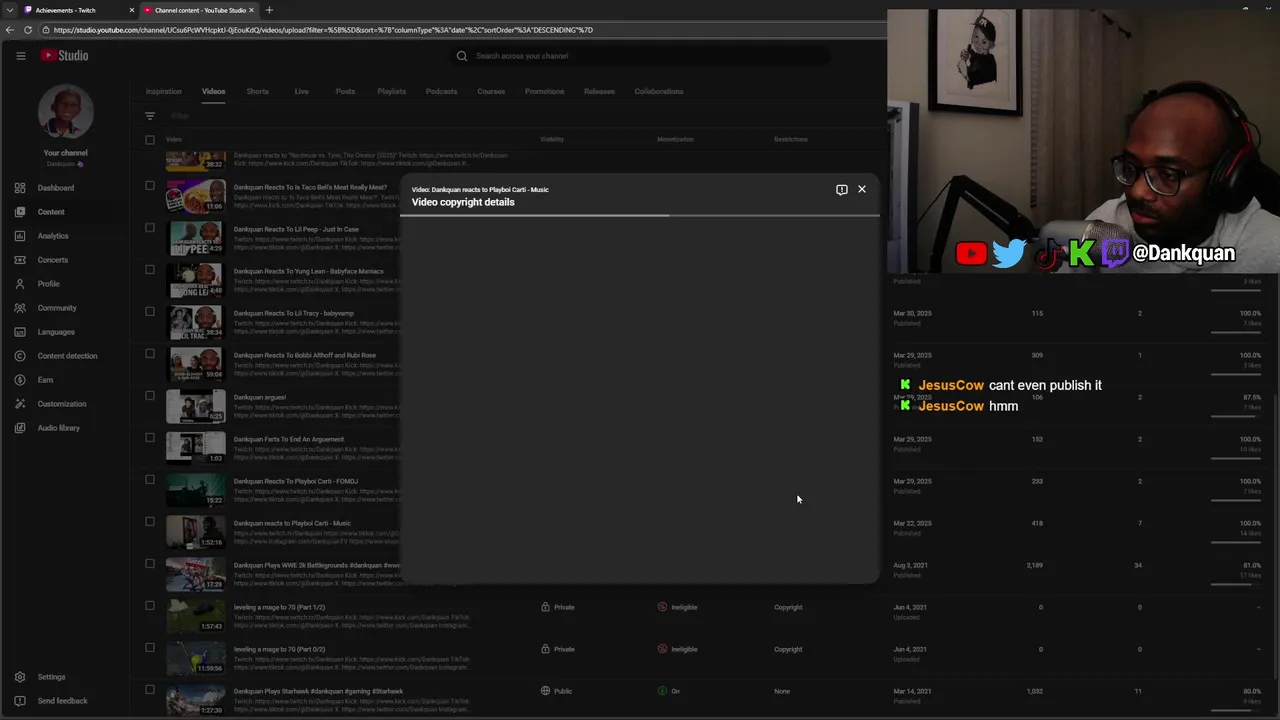Switch to the Playlists tab
This screenshot has height=720, width=1280.
click(x=391, y=91)
